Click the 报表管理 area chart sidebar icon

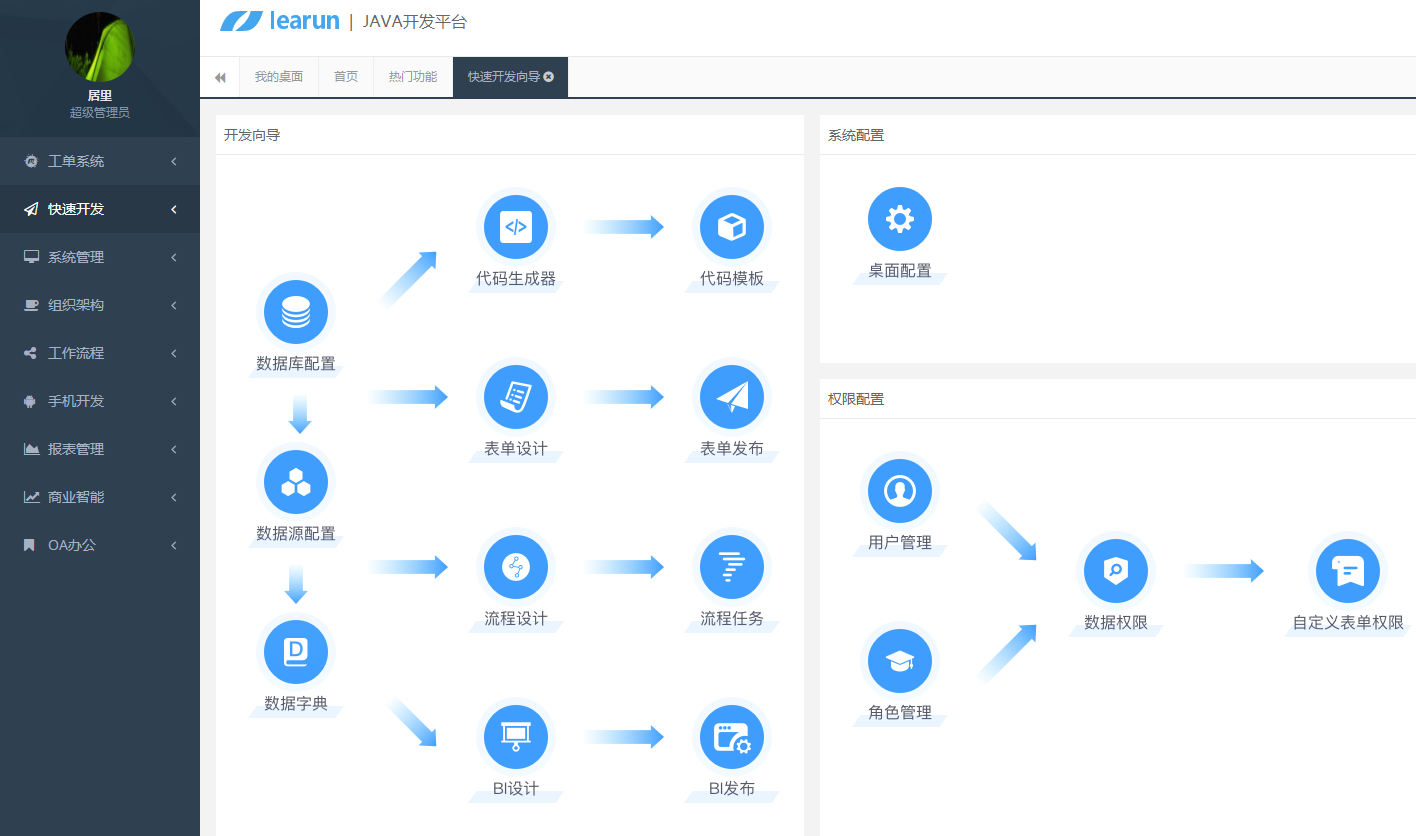[32, 449]
